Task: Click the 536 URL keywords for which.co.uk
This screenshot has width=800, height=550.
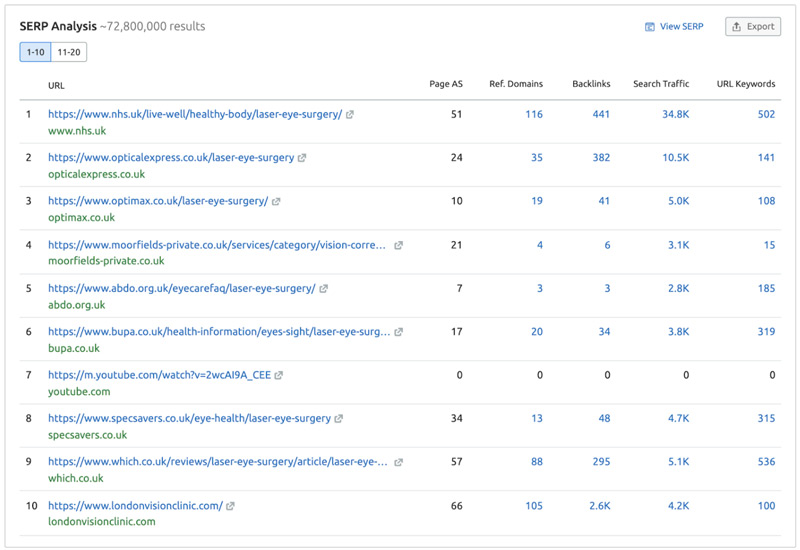Action: 766,462
